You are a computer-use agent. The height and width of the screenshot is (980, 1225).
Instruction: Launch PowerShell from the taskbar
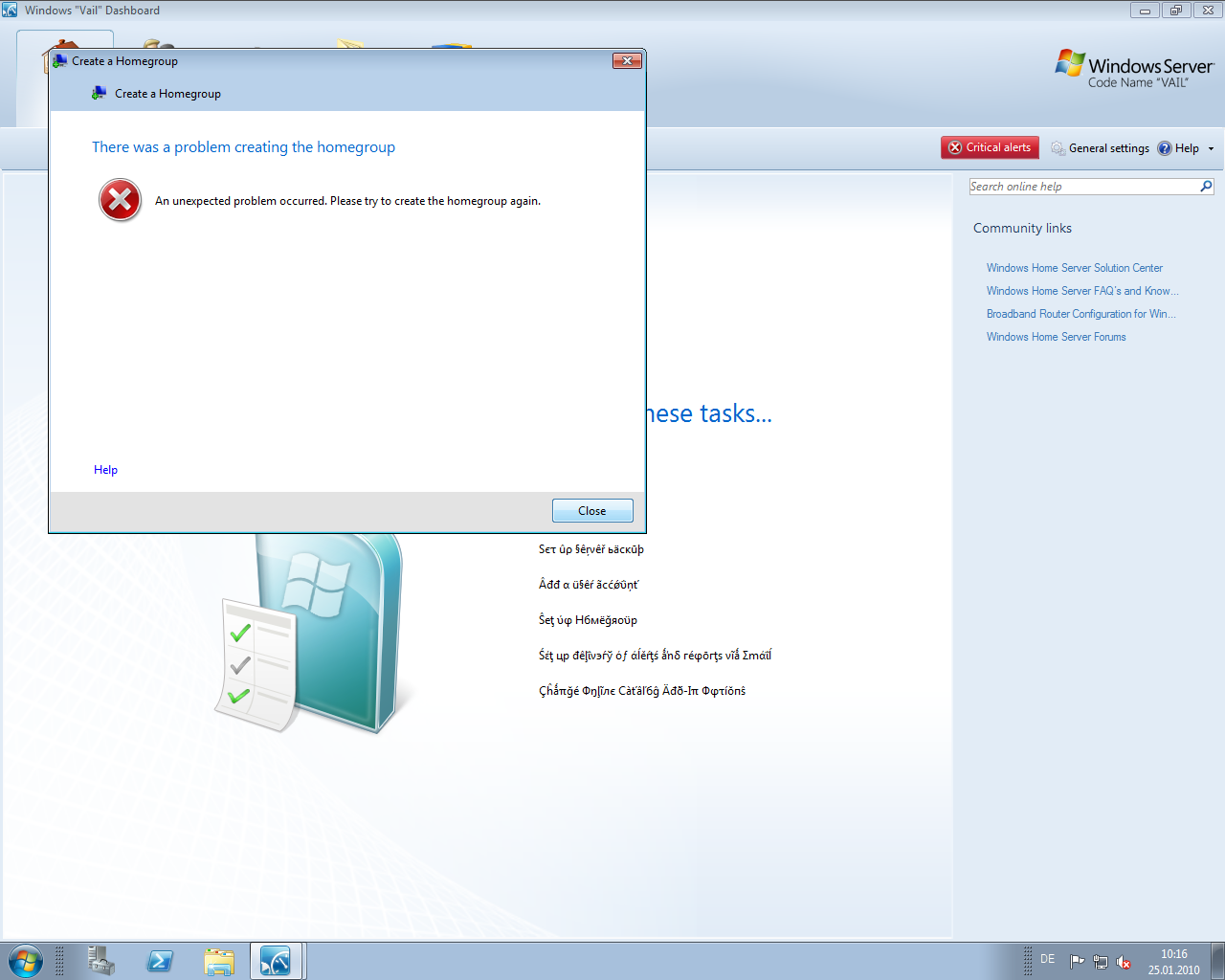click(160, 961)
